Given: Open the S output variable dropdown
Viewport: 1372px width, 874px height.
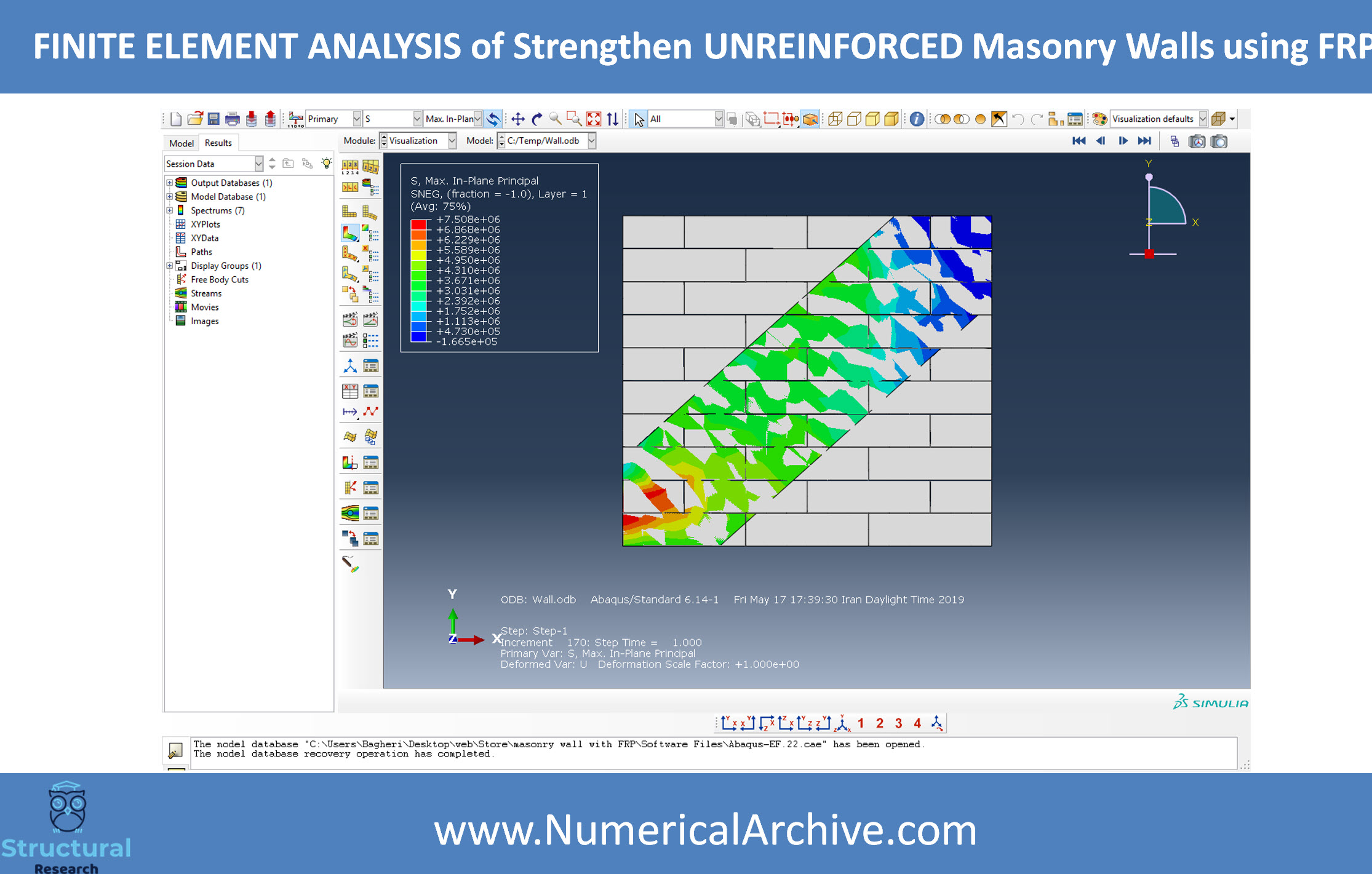Looking at the screenshot, I should [x=393, y=119].
